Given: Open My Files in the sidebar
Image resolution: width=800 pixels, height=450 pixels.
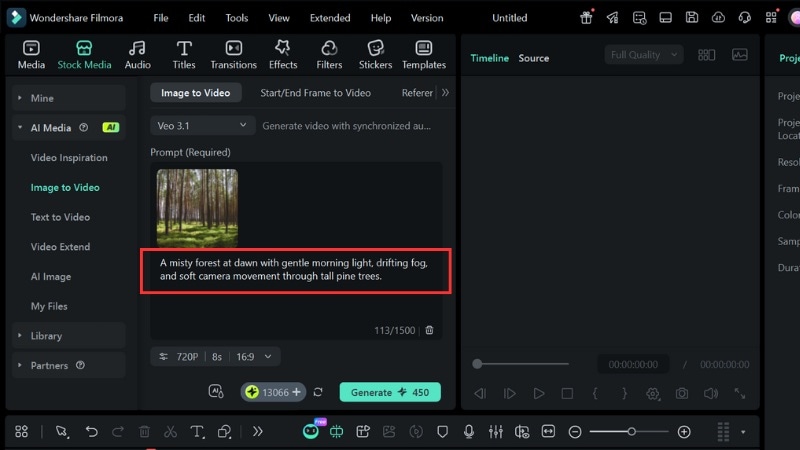Looking at the screenshot, I should click(x=49, y=306).
